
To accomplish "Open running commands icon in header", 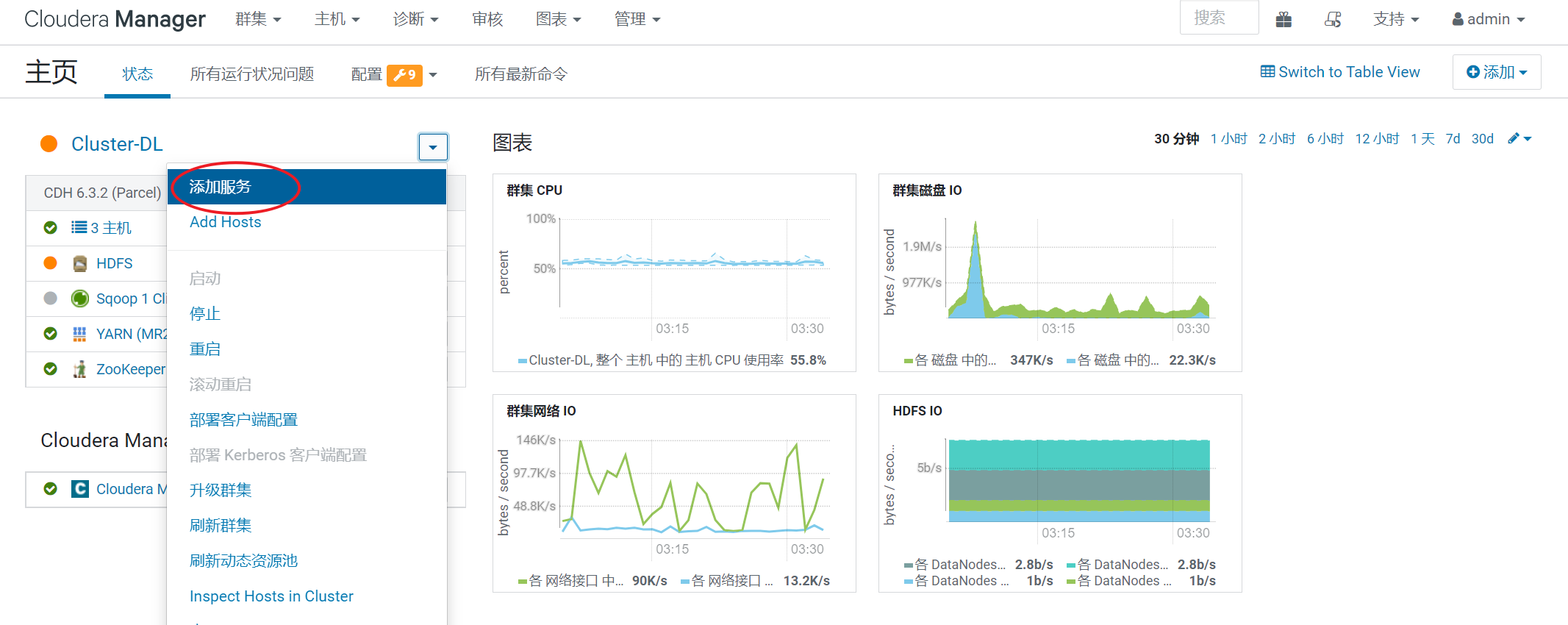I will (x=1333, y=19).
